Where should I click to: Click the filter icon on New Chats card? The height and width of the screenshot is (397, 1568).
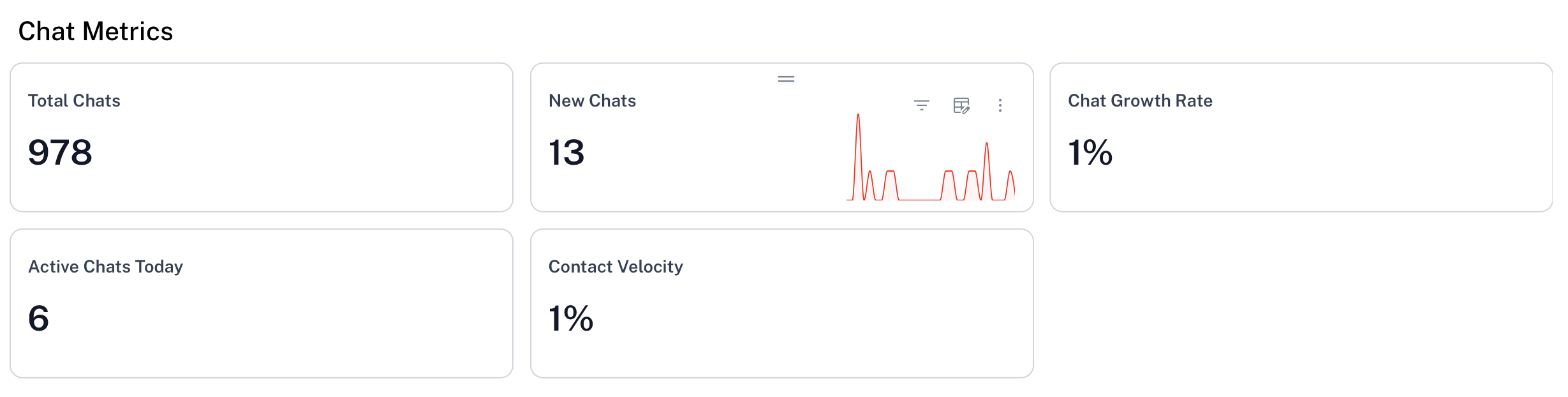[x=921, y=105]
